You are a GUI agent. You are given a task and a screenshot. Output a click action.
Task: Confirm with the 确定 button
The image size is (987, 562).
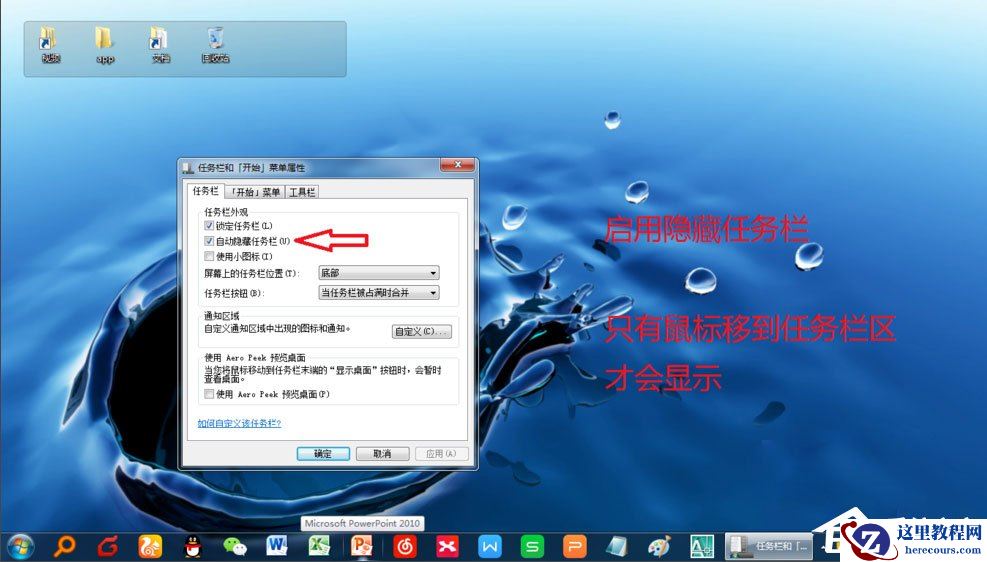pos(323,454)
